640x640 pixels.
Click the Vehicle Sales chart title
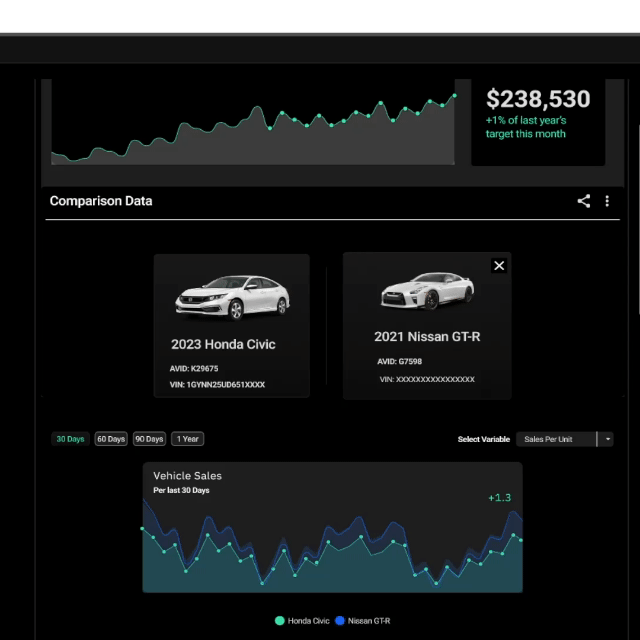click(187, 476)
